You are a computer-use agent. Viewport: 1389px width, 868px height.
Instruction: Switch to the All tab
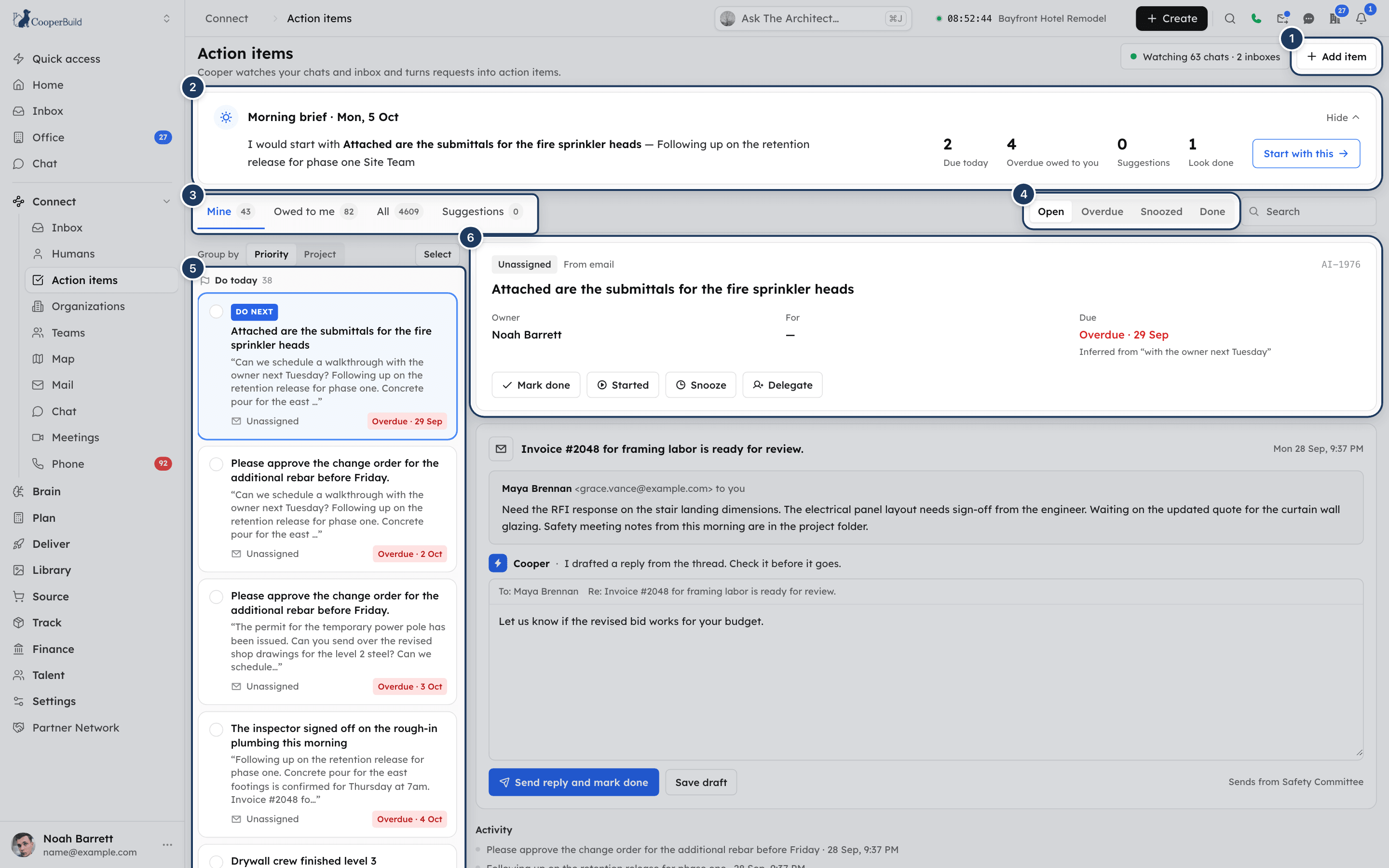pyautogui.click(x=399, y=211)
